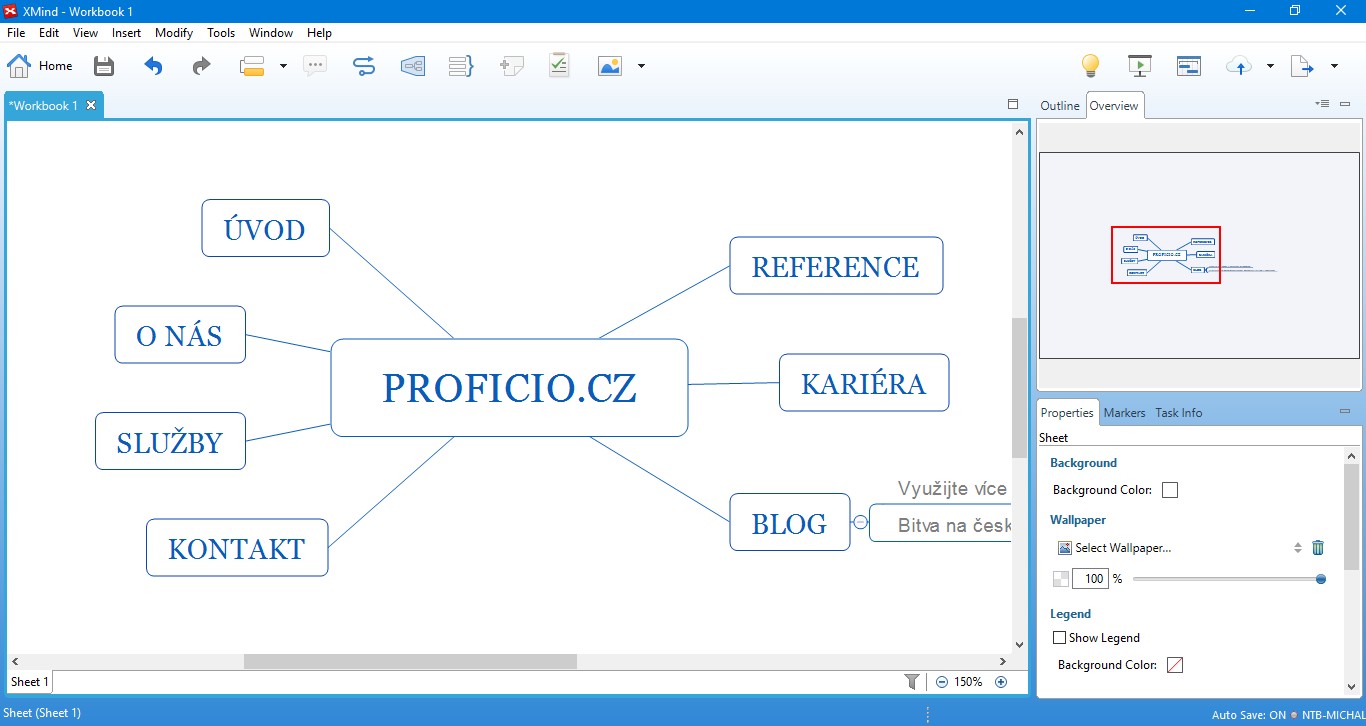
Task: Select the KONTAKT topic
Action: pyautogui.click(x=237, y=548)
